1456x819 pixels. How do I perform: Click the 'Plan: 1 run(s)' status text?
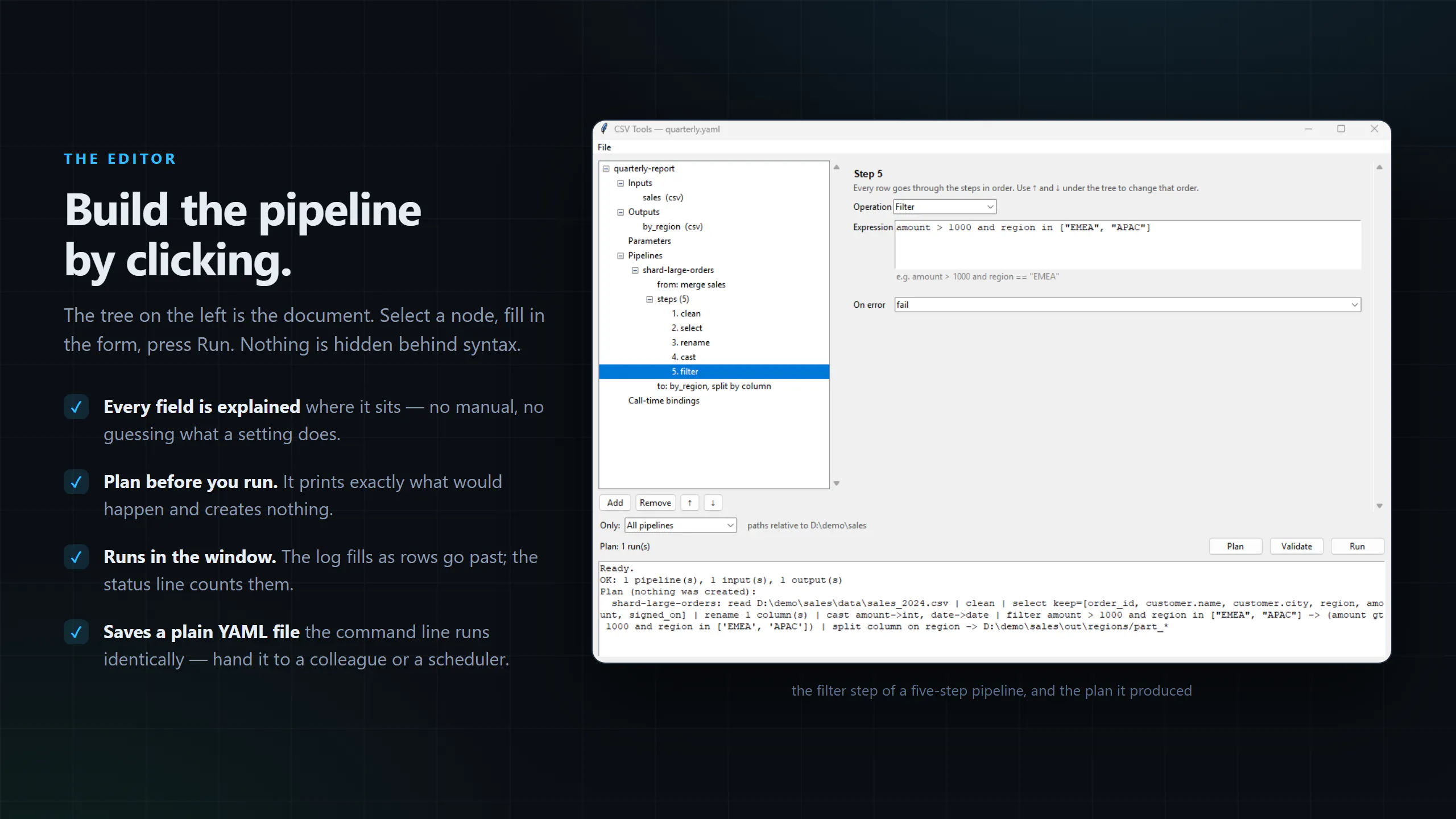(x=624, y=547)
